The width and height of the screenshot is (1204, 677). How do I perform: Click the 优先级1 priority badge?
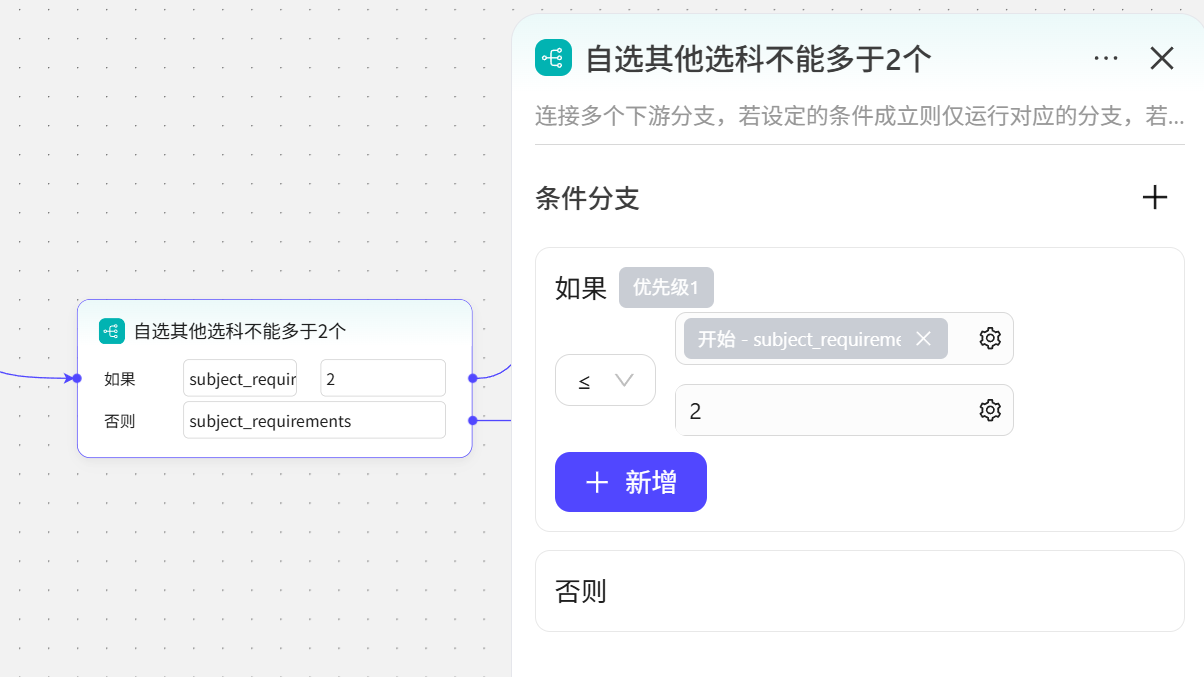(666, 287)
